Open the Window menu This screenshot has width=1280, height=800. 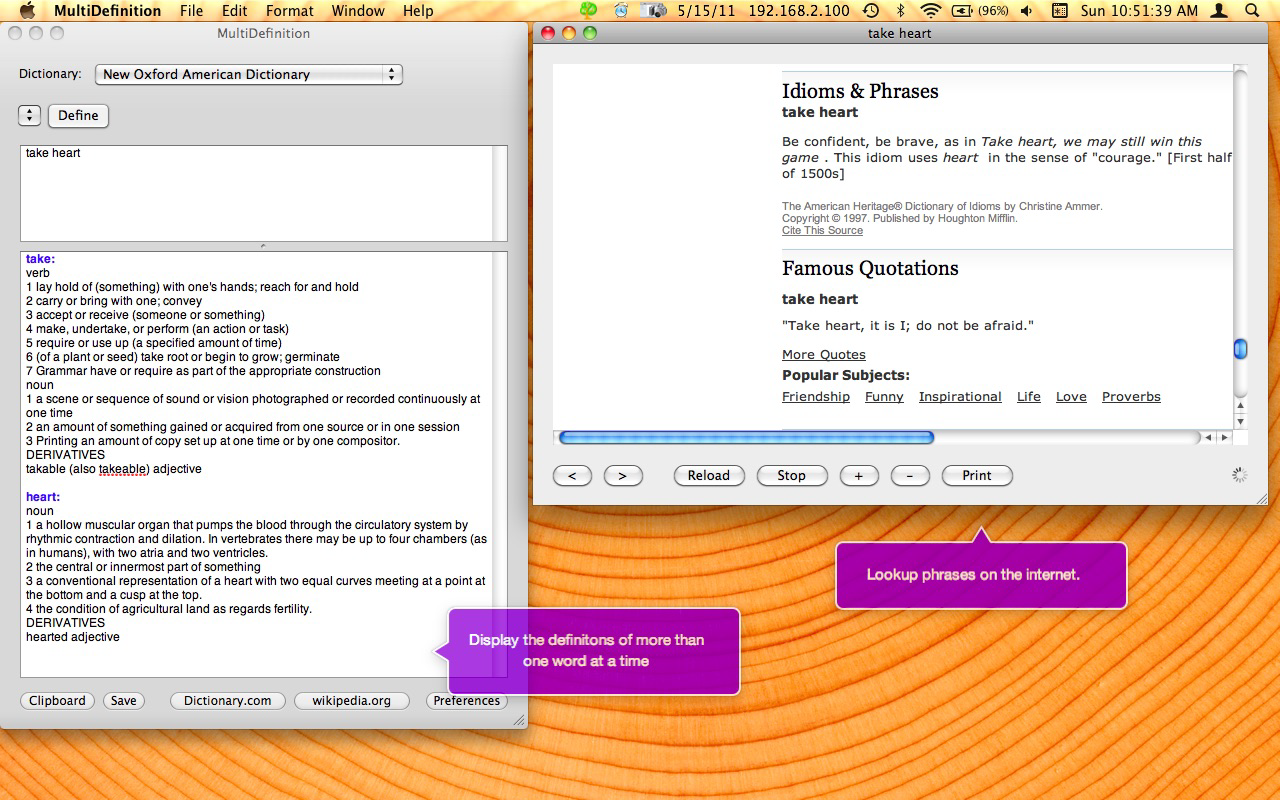[x=357, y=11]
